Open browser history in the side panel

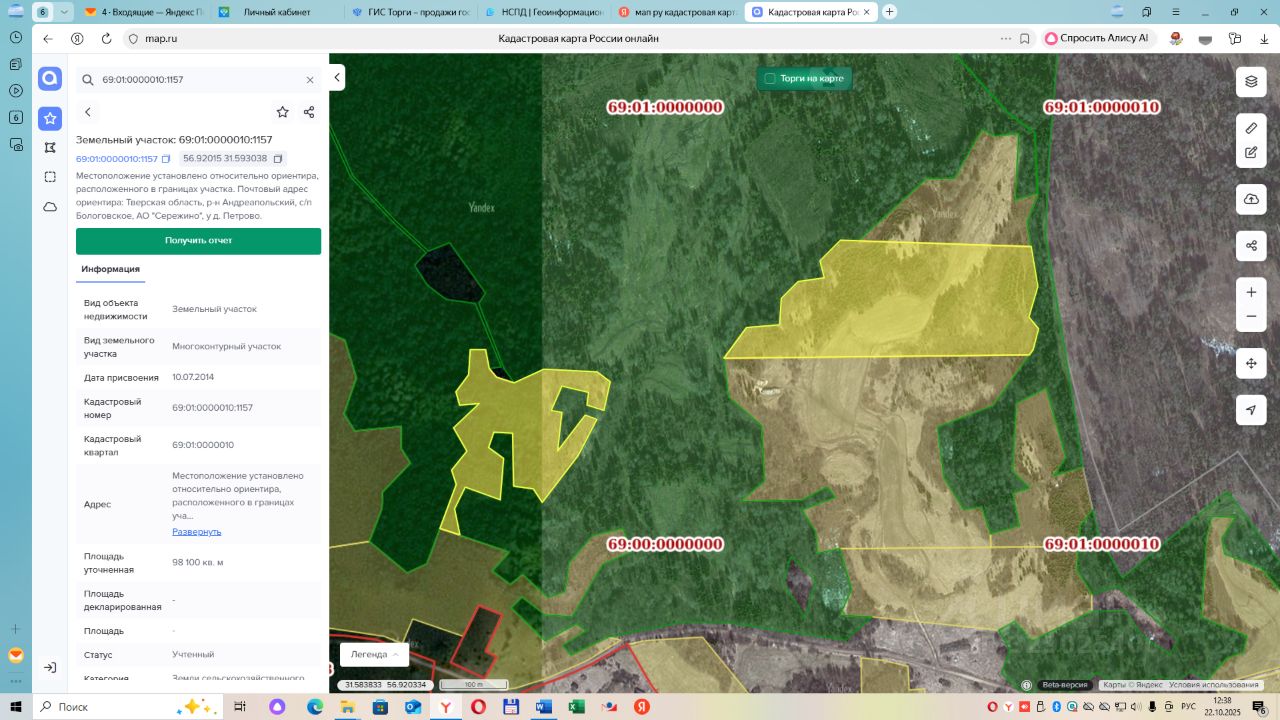point(16,37)
